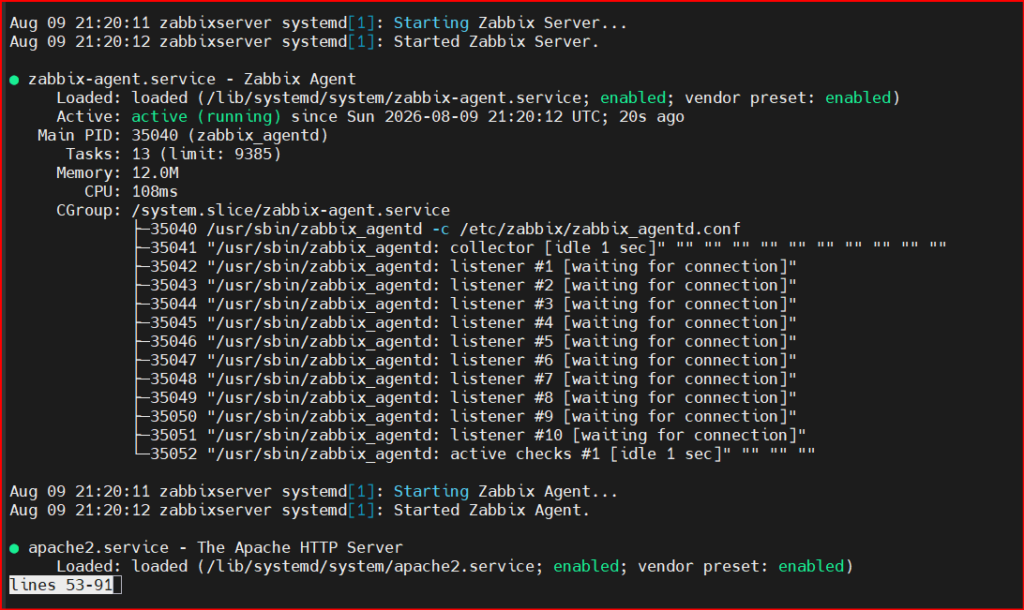Screen dimensions: 1024x610
Task: Click 'apache2.service - The Apache HTTP Server' text
Action: tap(216, 547)
